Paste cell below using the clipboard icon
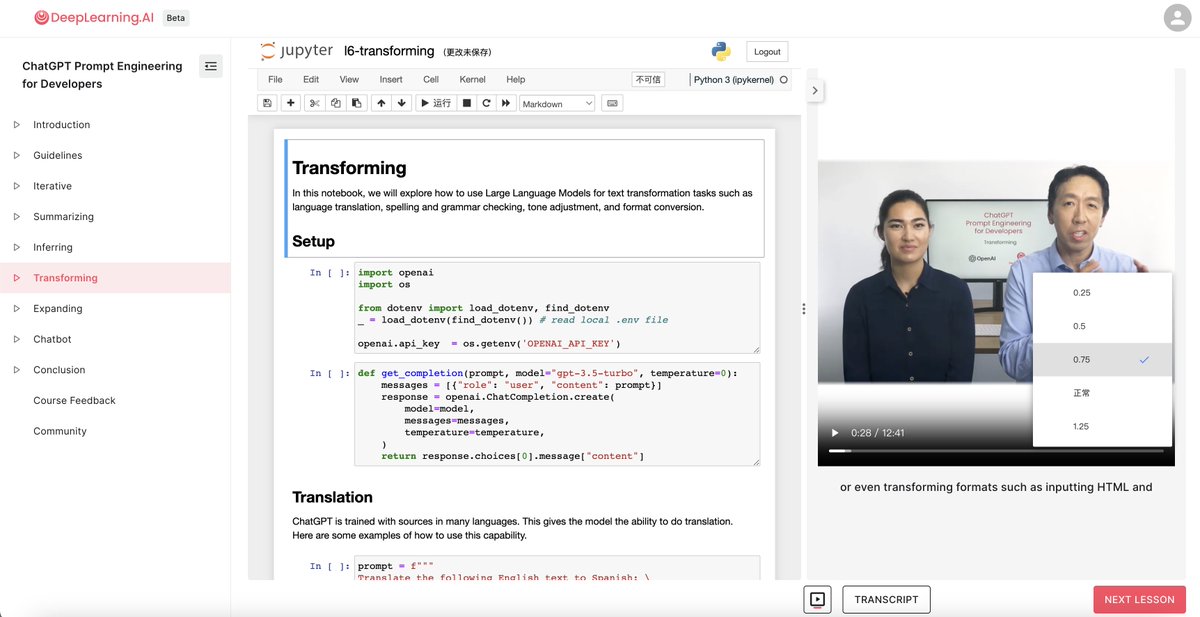Screen dimensions: 1200x617 356,103
